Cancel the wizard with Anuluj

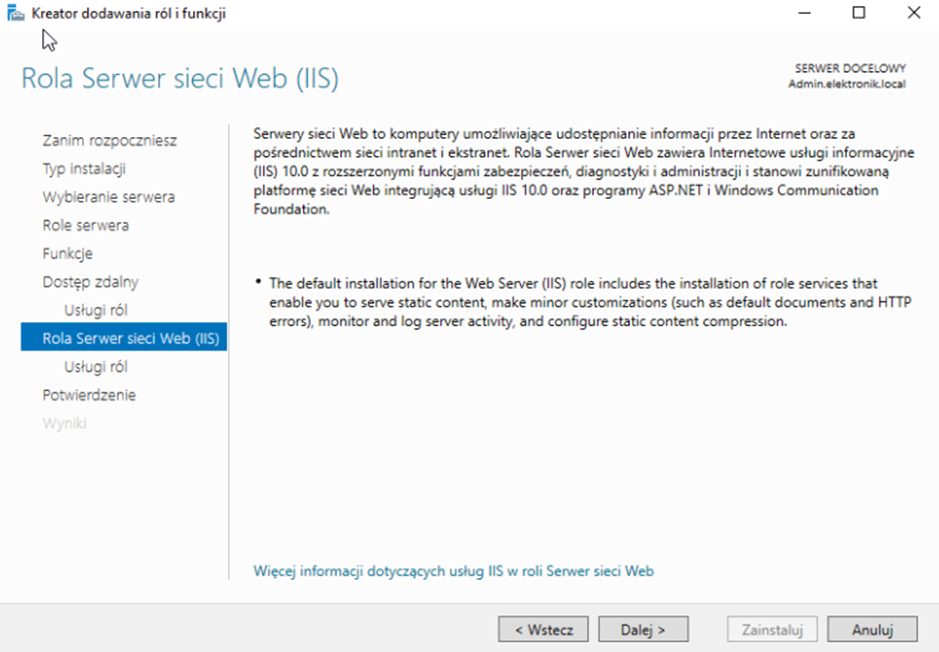pos(871,629)
